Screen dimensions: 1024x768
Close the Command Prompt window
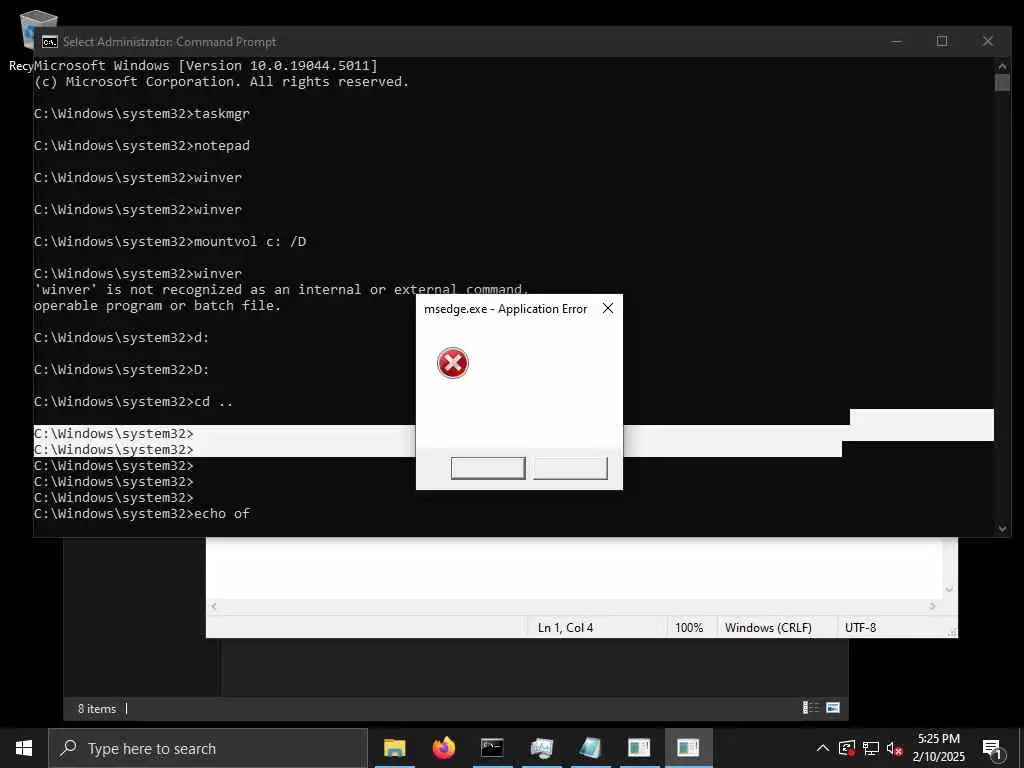(987, 41)
